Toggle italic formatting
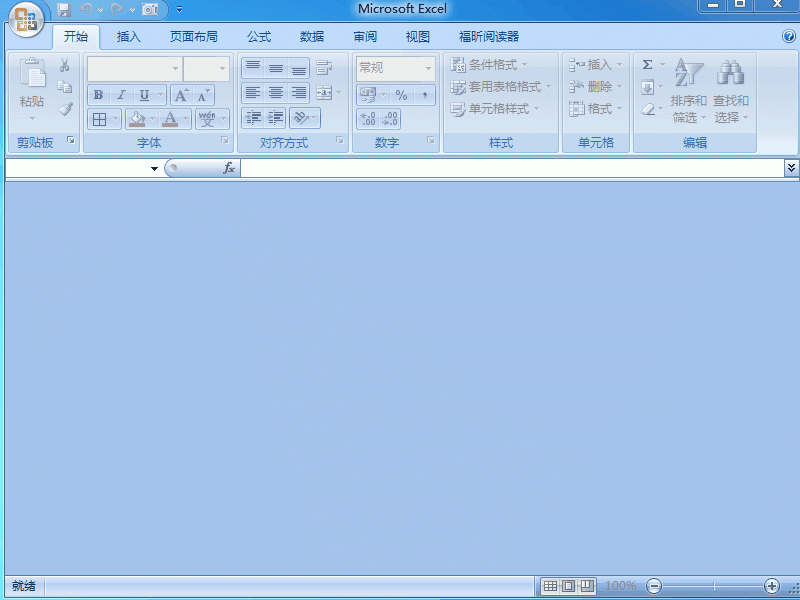 click(x=120, y=95)
